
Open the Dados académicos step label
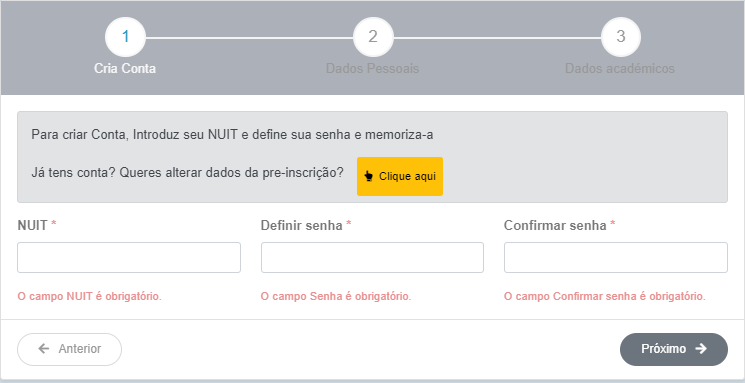620,68
